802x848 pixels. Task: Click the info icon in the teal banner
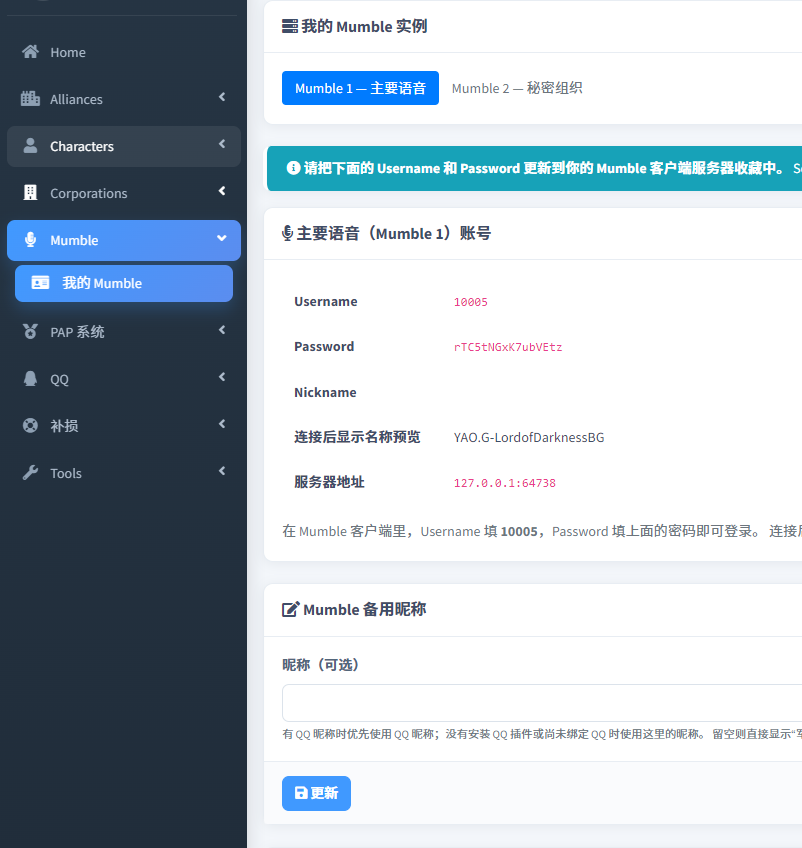pyautogui.click(x=293, y=168)
